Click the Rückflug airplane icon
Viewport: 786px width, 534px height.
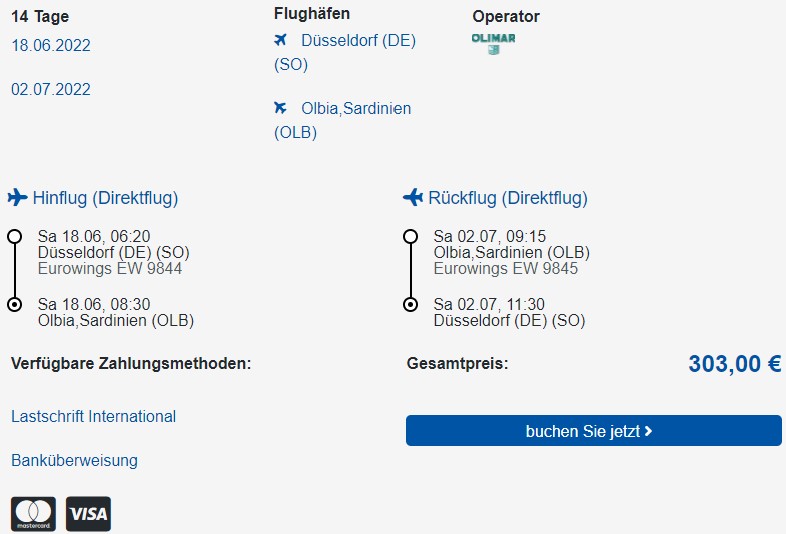[413, 198]
